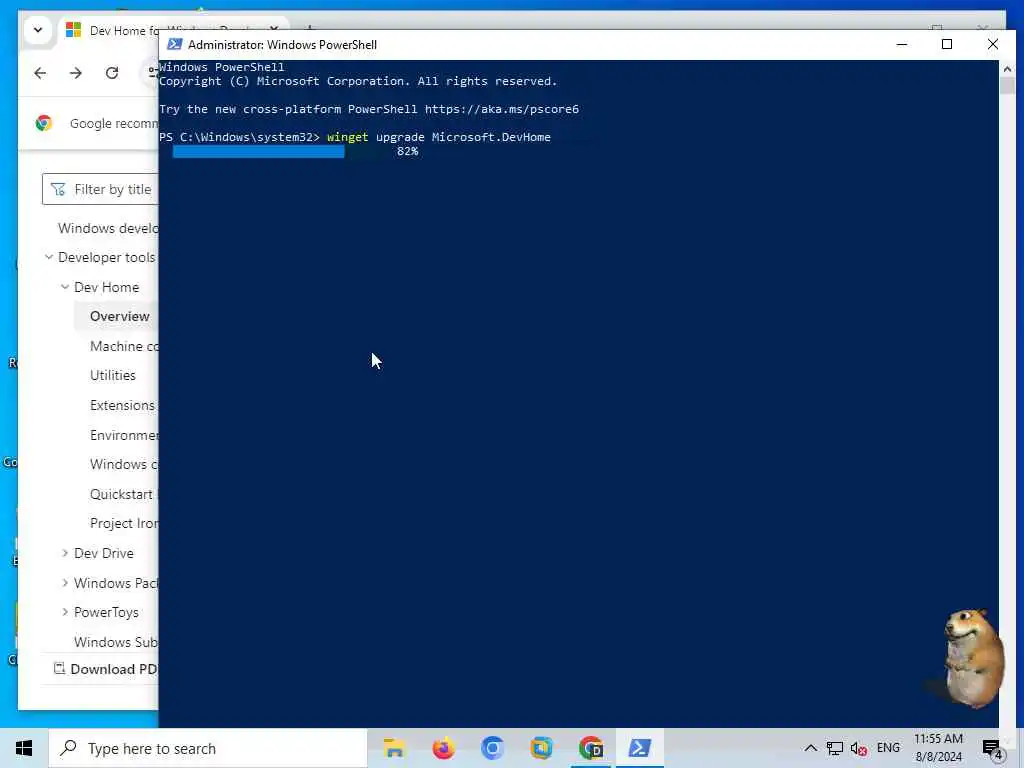This screenshot has width=1024, height=768.
Task: Click the Chrome logo in the infobar
Action: (x=44, y=123)
